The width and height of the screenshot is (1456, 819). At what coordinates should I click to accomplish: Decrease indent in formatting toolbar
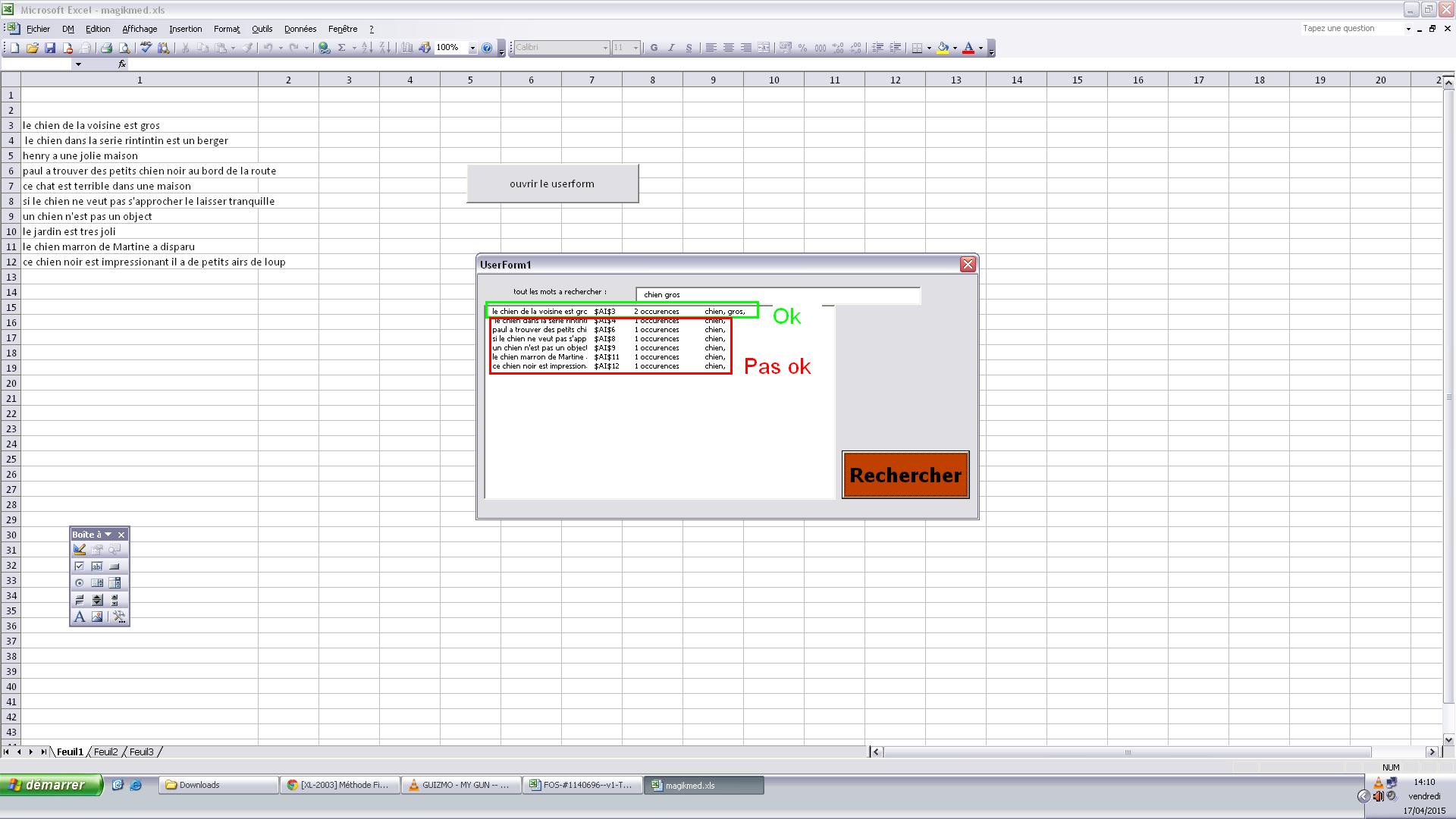pyautogui.click(x=877, y=48)
